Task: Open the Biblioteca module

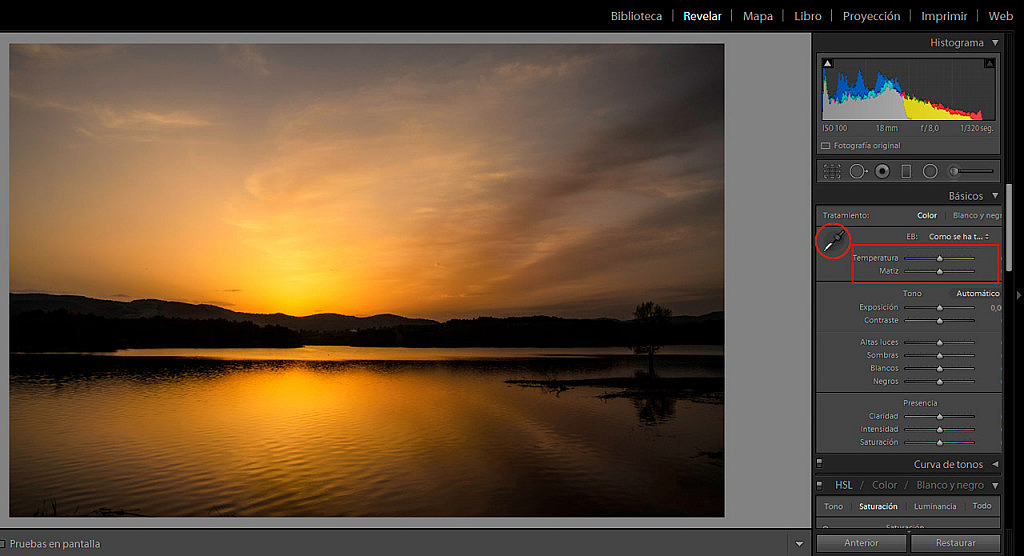Action: point(636,16)
